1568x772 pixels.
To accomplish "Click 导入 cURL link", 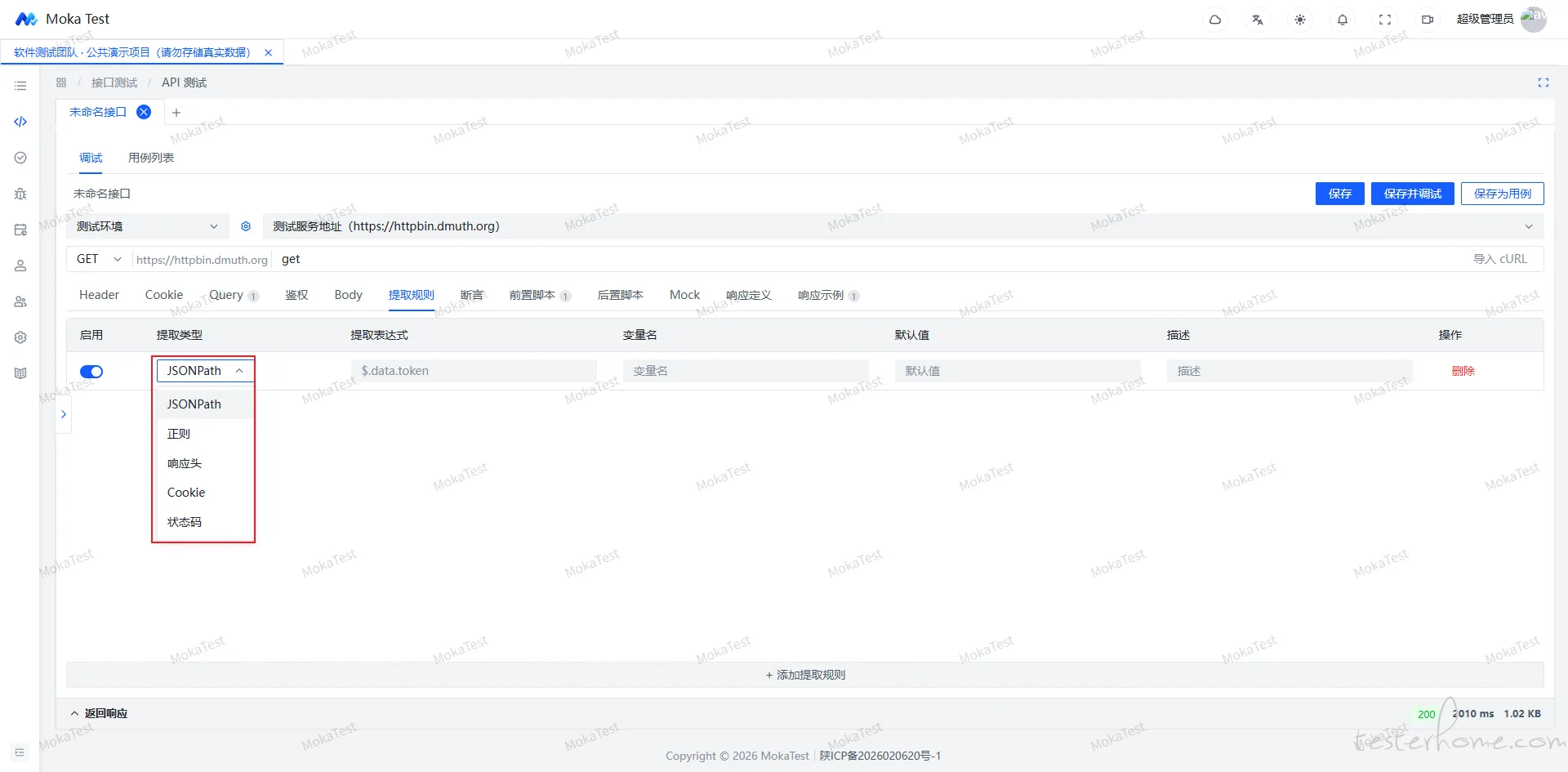I will [x=1500, y=259].
